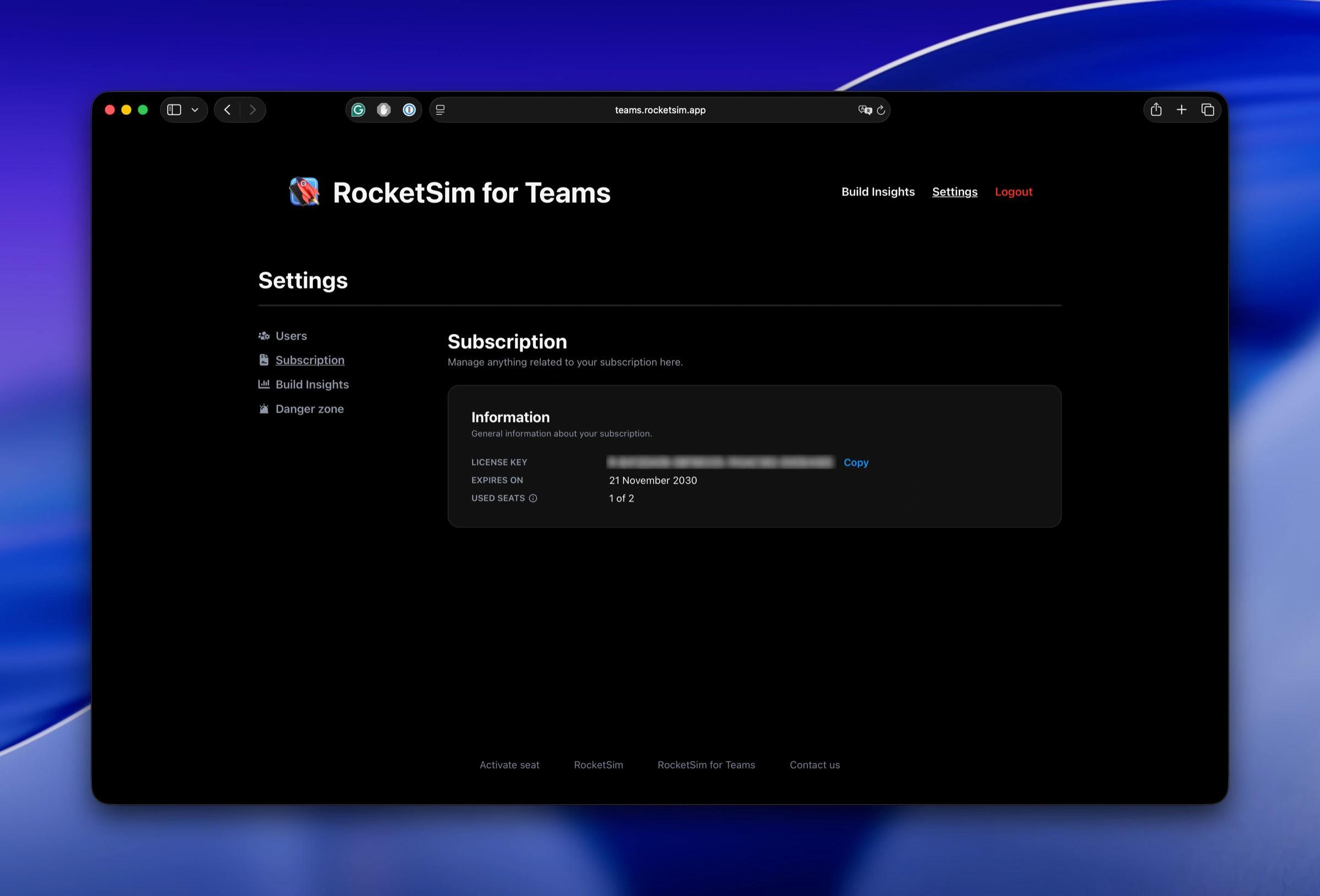Click the RocketSim for Teams header title
The width and height of the screenshot is (1320, 896).
click(x=471, y=192)
